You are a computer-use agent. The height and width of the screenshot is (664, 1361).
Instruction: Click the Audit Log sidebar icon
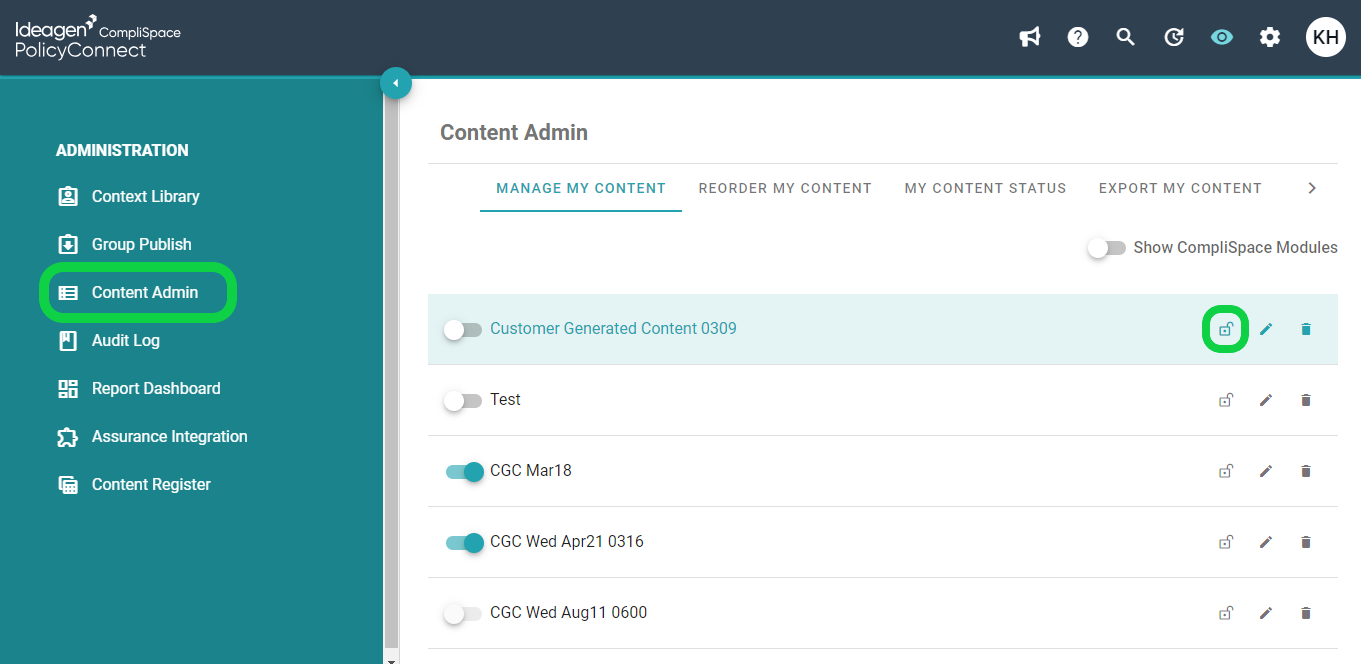click(68, 341)
